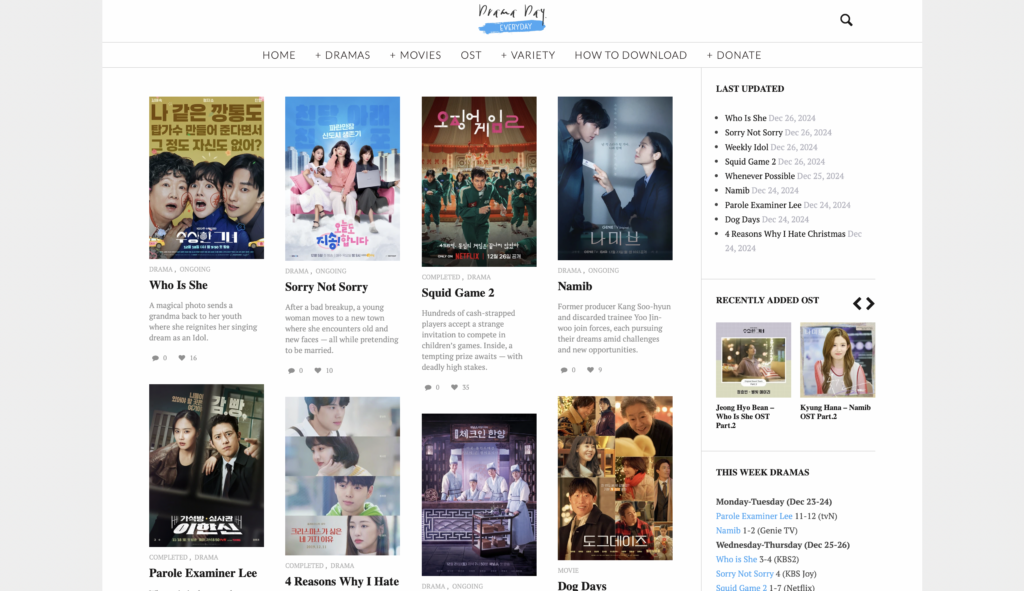The width and height of the screenshot is (1024, 591).
Task: Expand the + MOVIES menu
Action: click(415, 56)
